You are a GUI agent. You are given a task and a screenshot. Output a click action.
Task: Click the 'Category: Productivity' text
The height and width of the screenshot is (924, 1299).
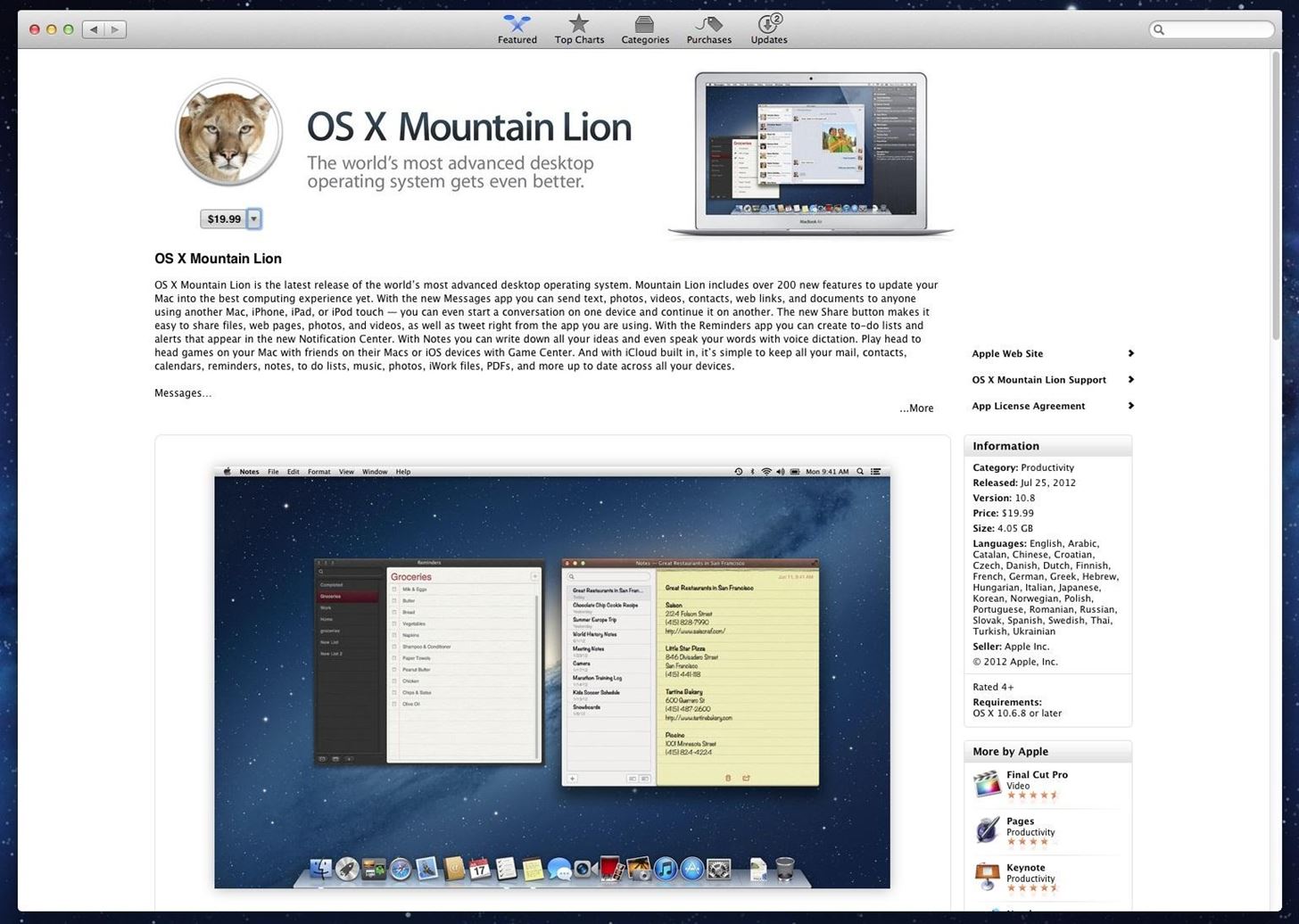1023,467
